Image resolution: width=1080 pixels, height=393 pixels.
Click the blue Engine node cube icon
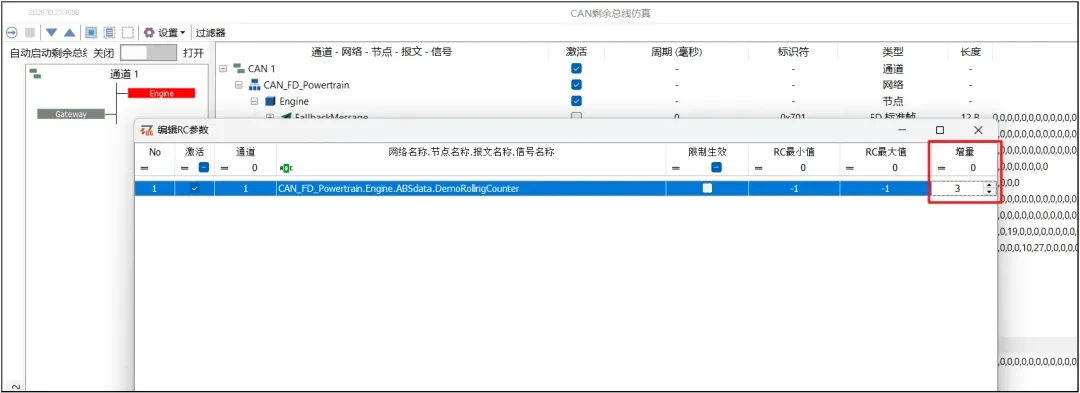pyautogui.click(x=270, y=101)
